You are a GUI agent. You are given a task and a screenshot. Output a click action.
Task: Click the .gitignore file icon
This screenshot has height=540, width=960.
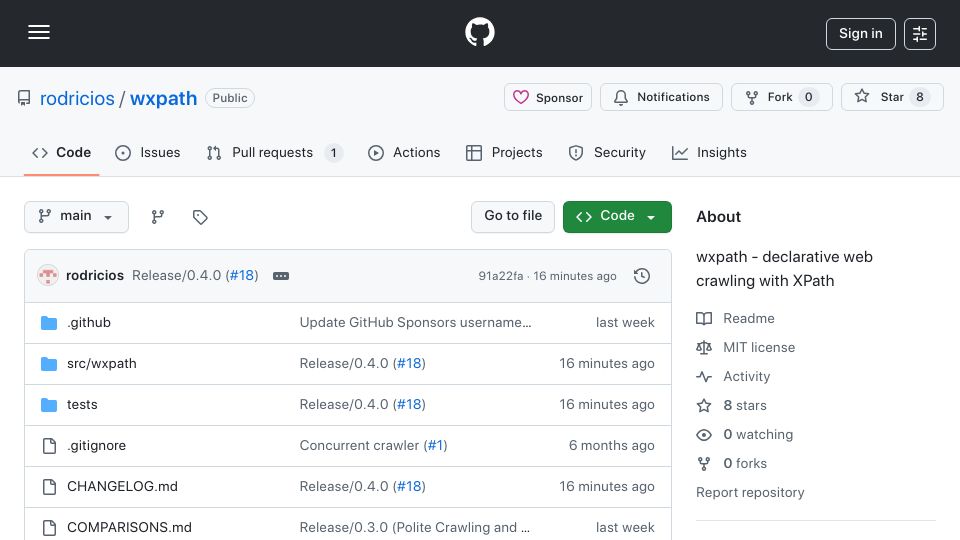(49, 446)
